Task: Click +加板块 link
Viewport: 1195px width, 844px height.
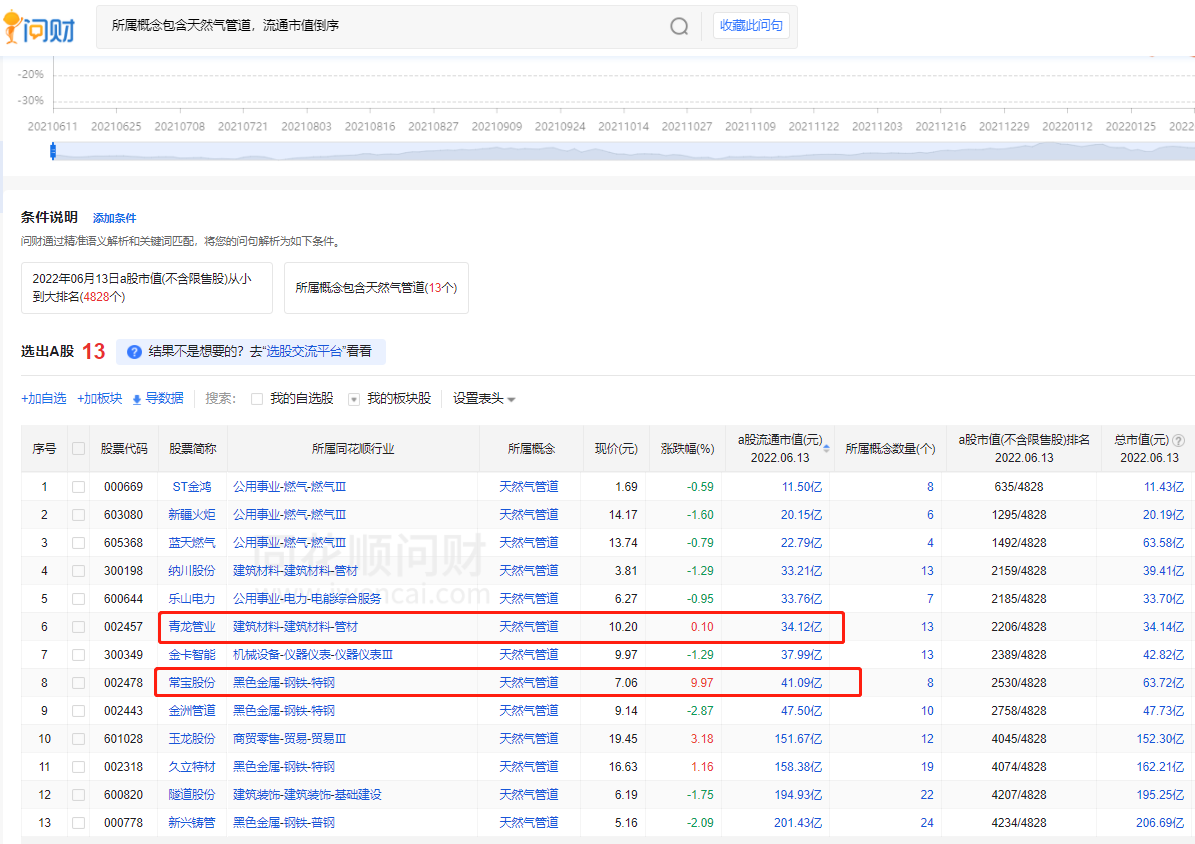Action: coord(99,398)
